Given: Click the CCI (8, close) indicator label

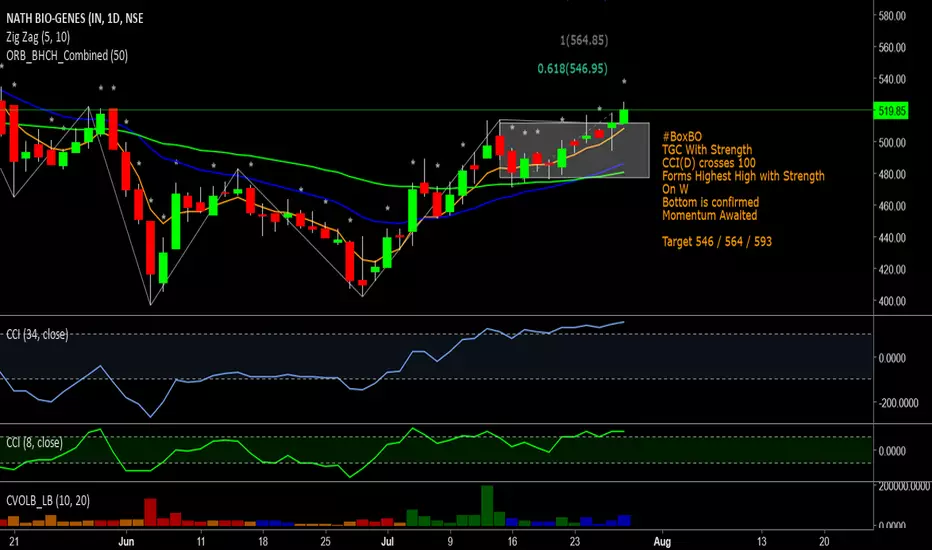Looking at the screenshot, I should pos(34,442).
